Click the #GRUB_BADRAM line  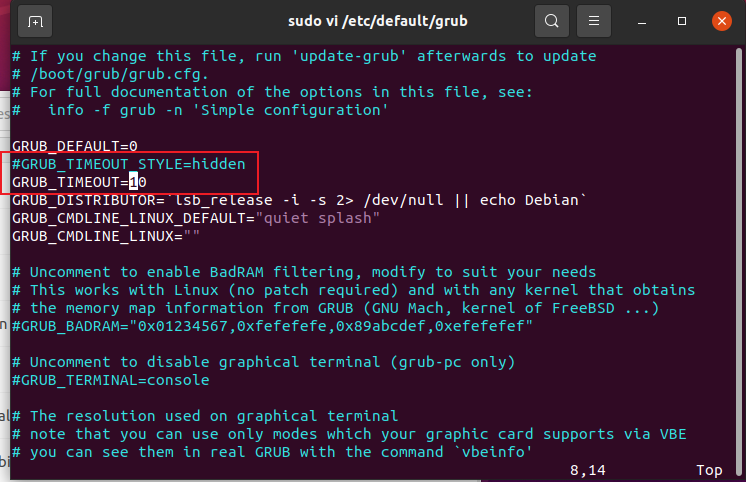tap(272, 326)
